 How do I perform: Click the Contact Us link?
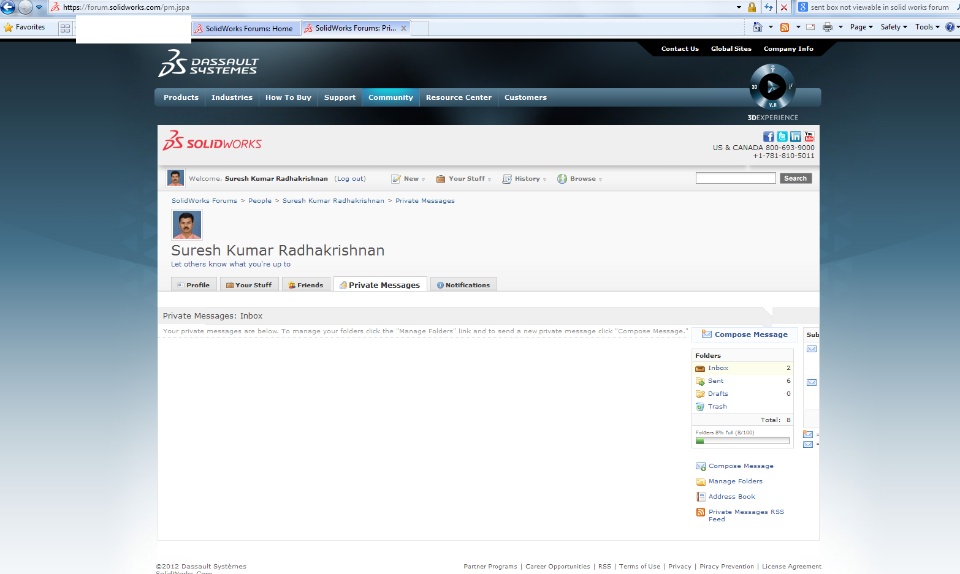tap(680, 48)
